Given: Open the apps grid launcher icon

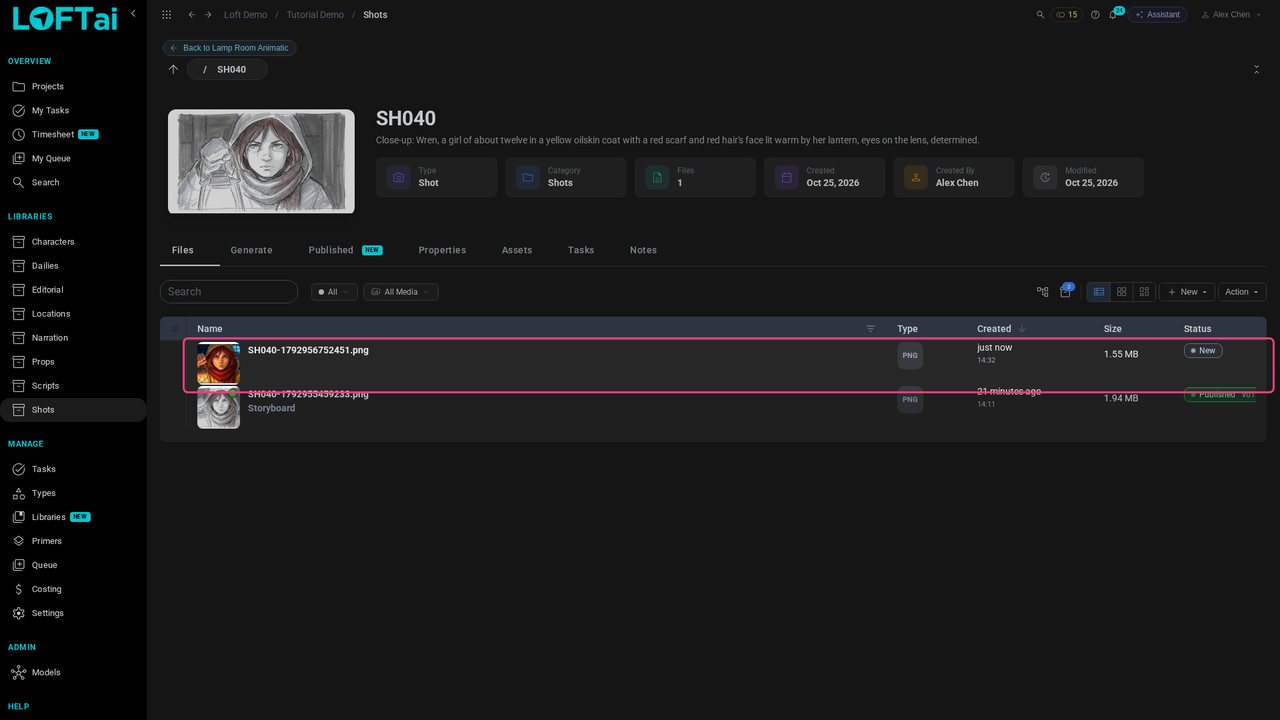Looking at the screenshot, I should click(166, 15).
